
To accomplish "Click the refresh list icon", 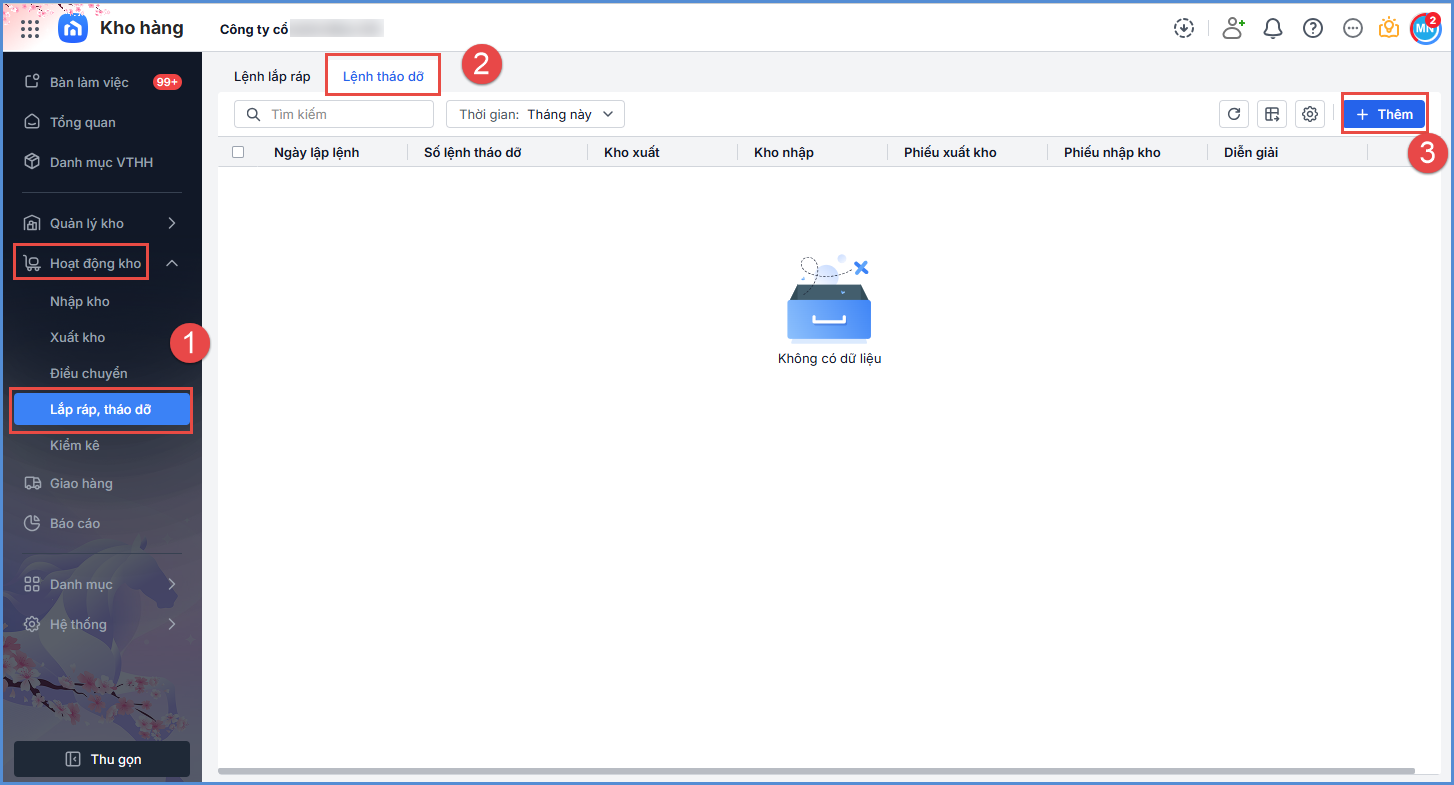I will [x=1234, y=114].
